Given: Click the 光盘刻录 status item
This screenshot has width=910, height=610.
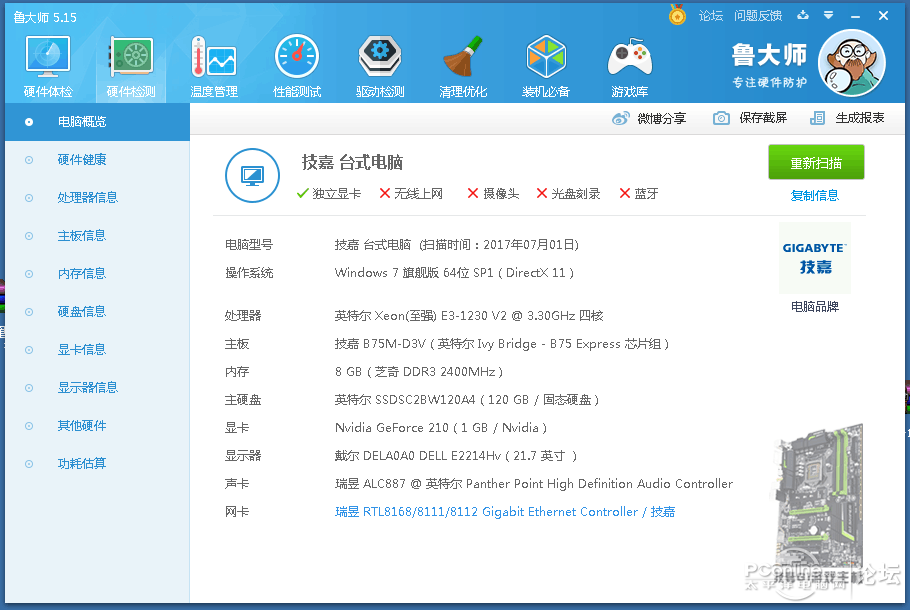Looking at the screenshot, I should tap(568, 194).
